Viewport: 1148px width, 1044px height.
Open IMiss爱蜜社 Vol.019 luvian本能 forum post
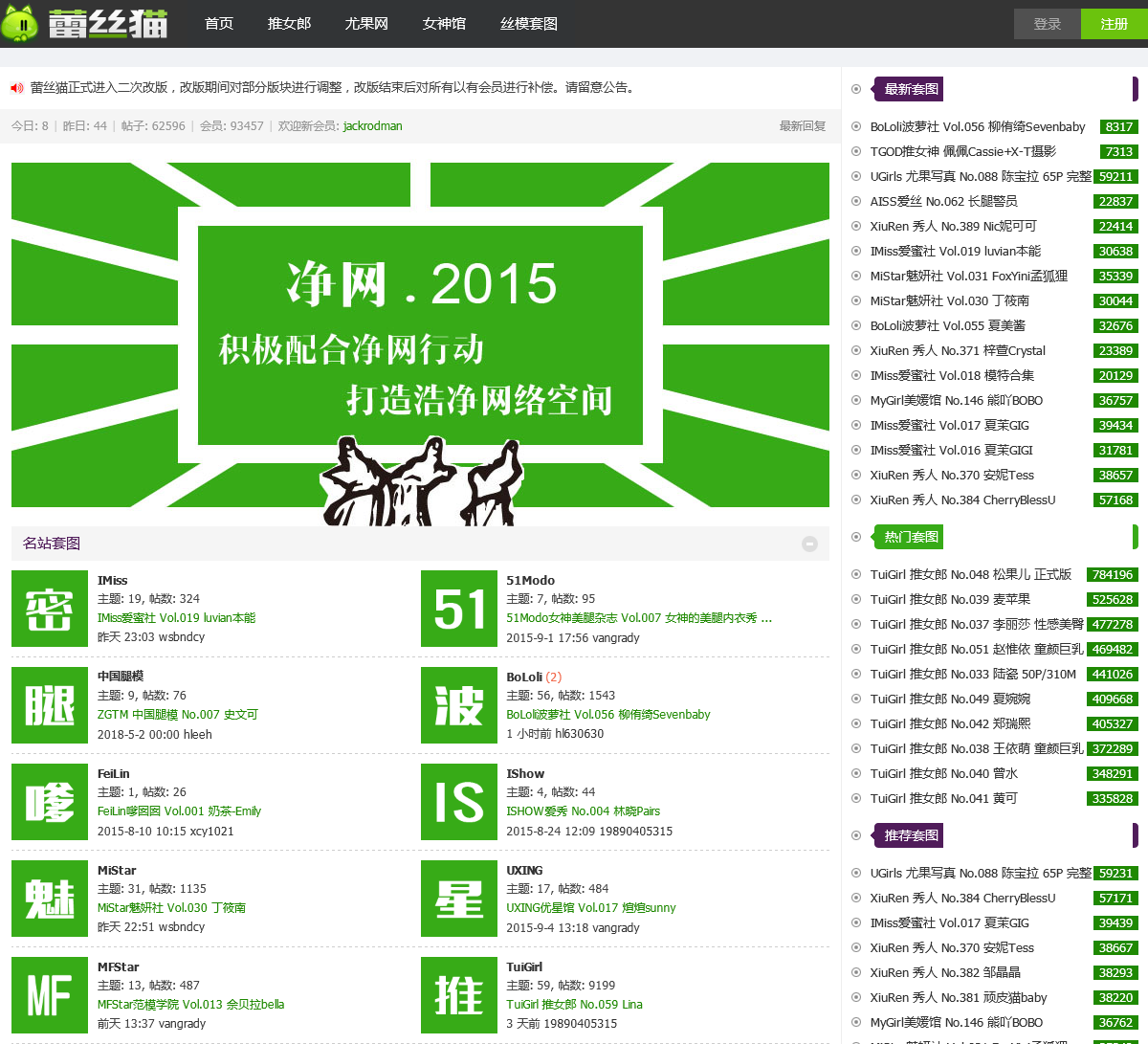click(176, 618)
